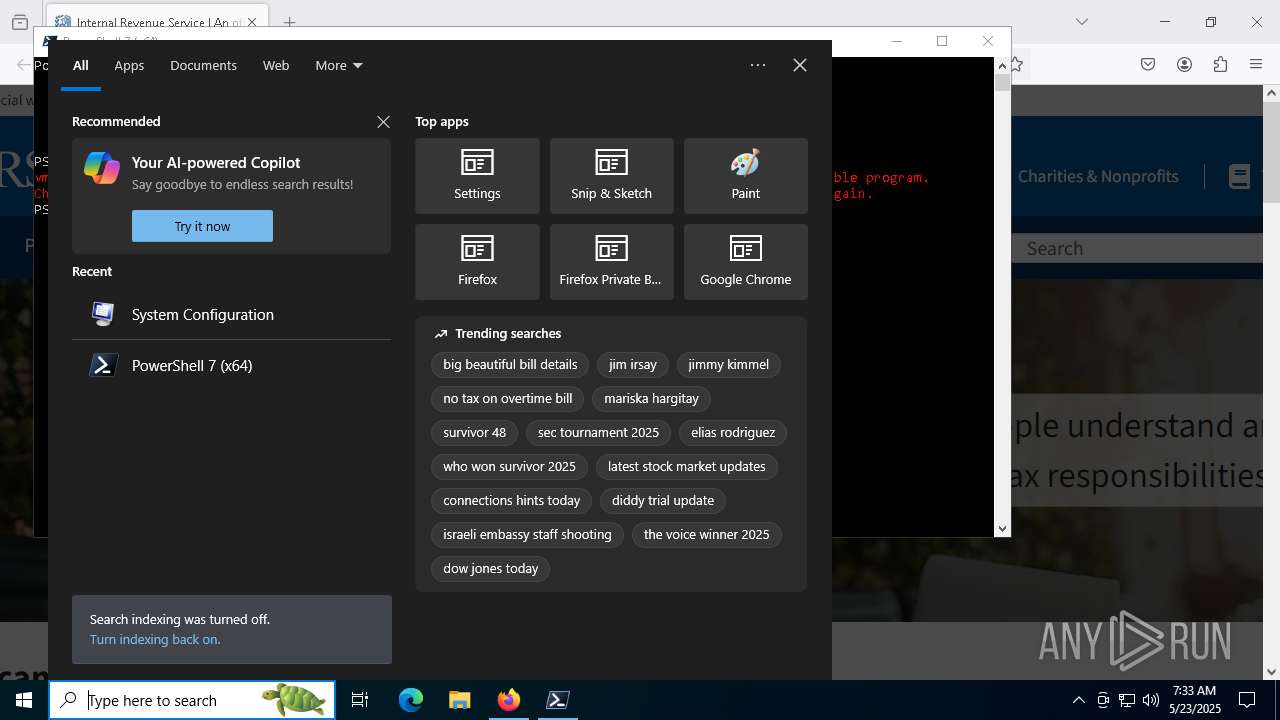This screenshot has width=1280, height=720.
Task: Click the IRS website Search field
Action: tap(1137, 248)
